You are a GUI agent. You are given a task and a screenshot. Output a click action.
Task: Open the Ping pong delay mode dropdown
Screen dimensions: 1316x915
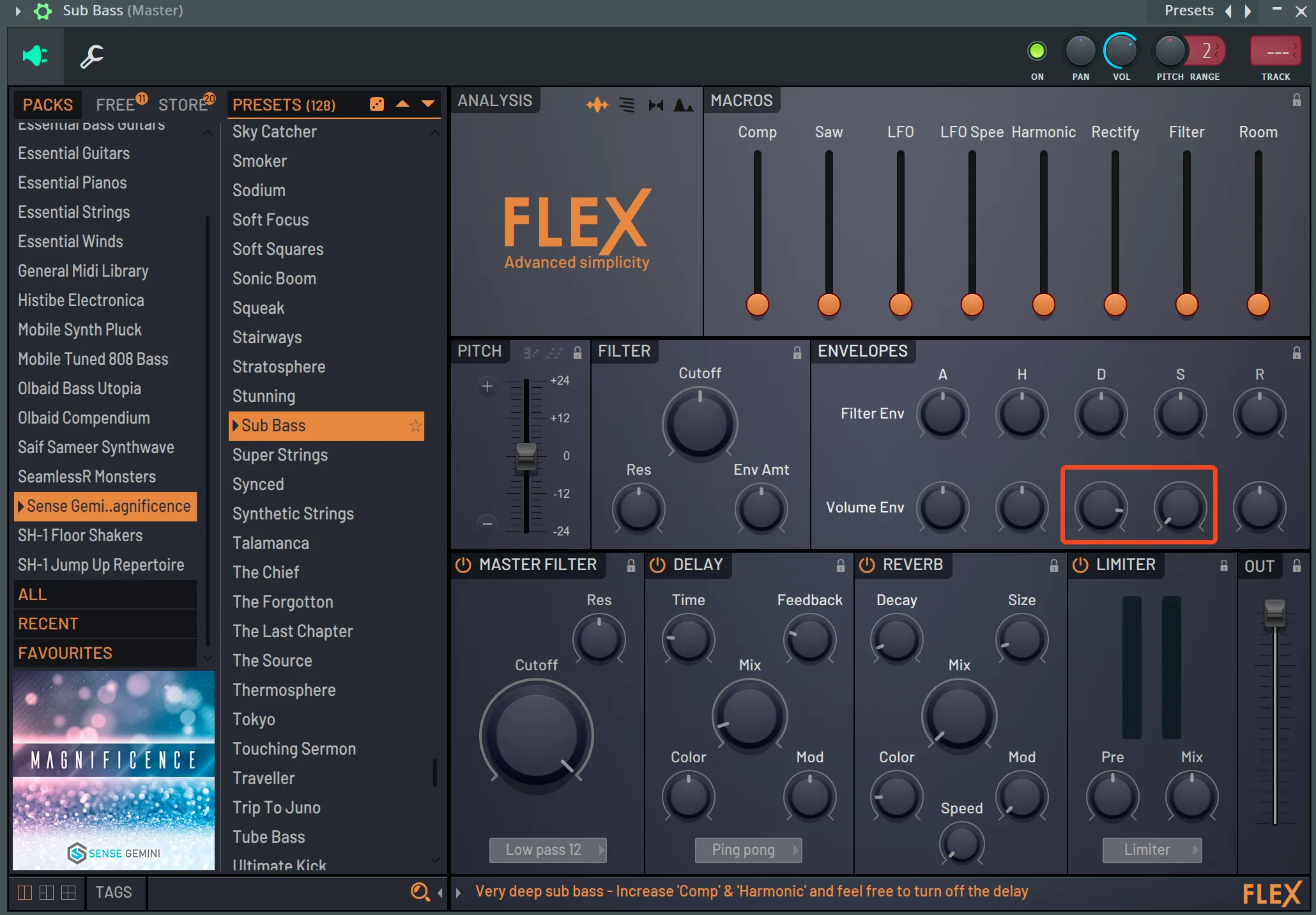tap(748, 850)
